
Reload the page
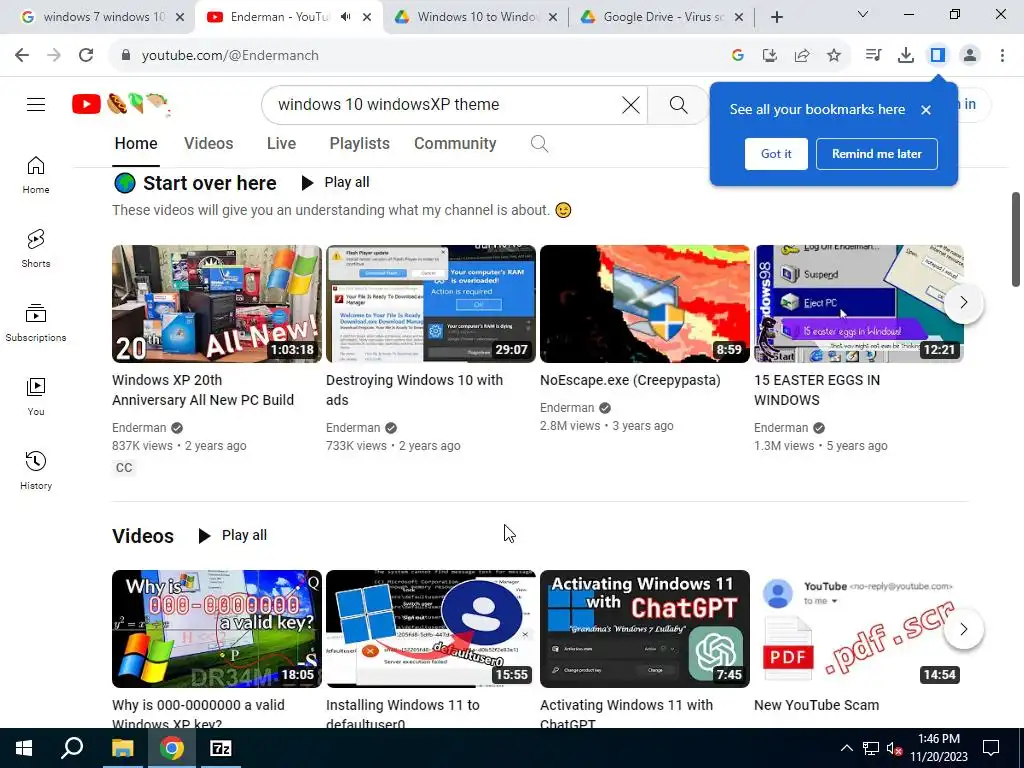(x=86, y=56)
